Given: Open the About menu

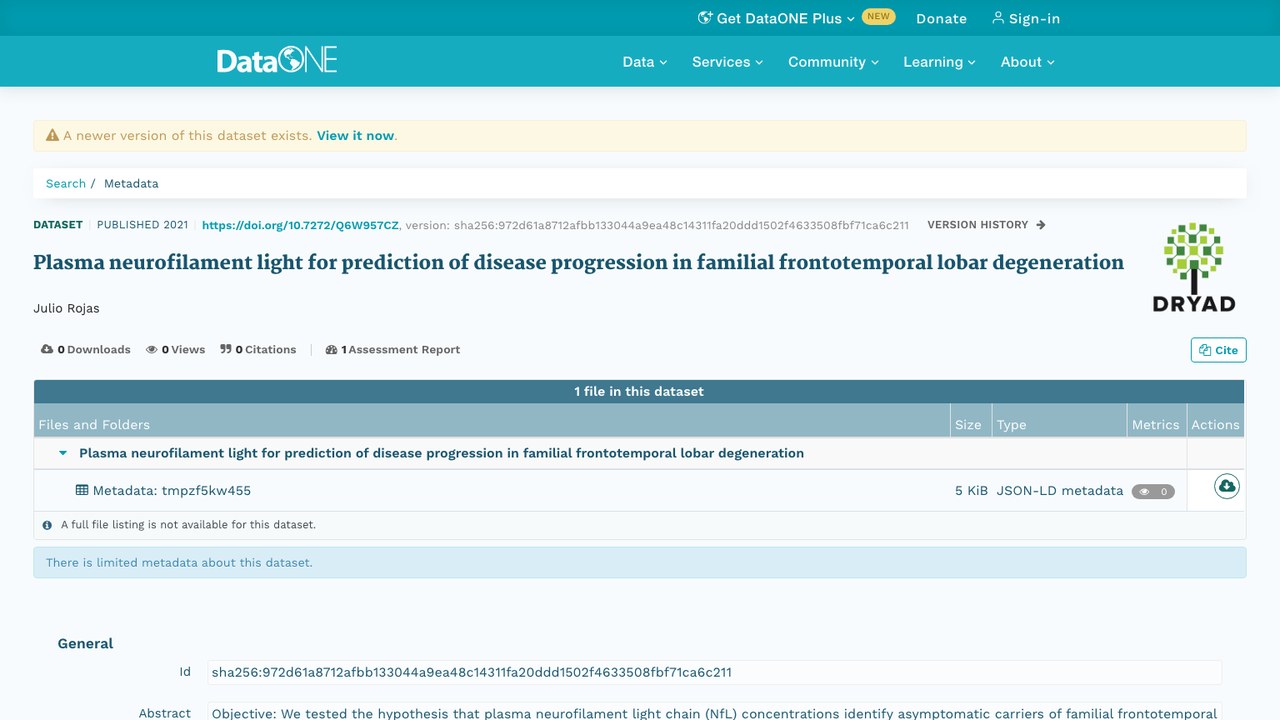Looking at the screenshot, I should point(1028,62).
